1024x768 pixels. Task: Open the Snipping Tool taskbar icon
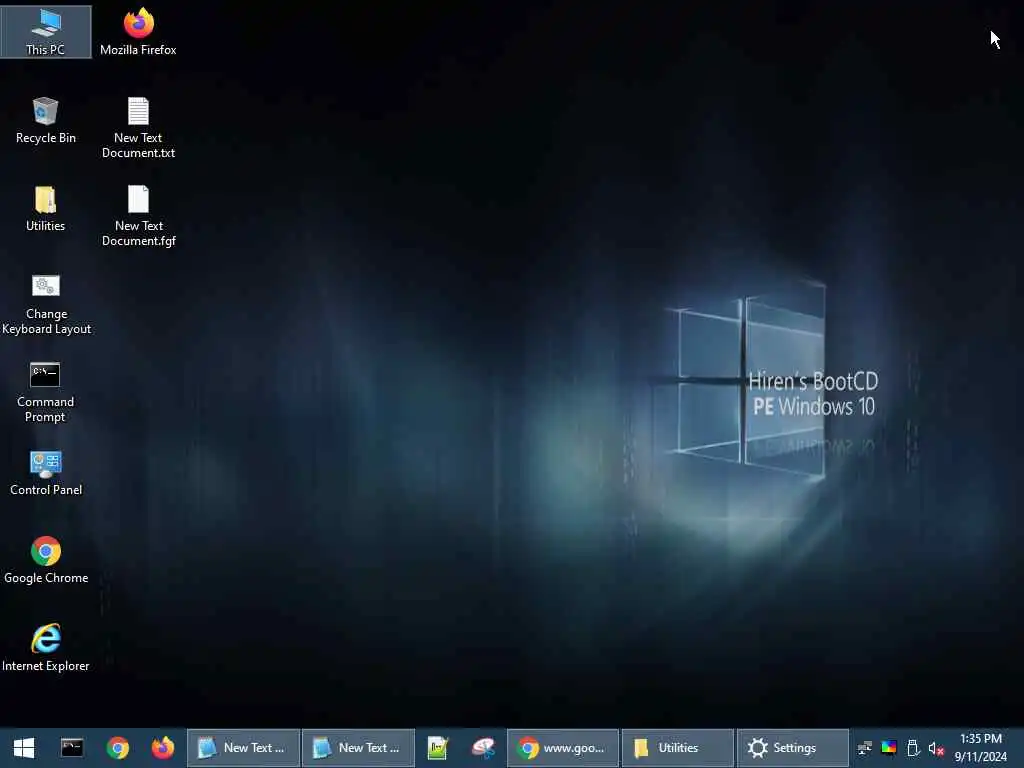[483, 748]
